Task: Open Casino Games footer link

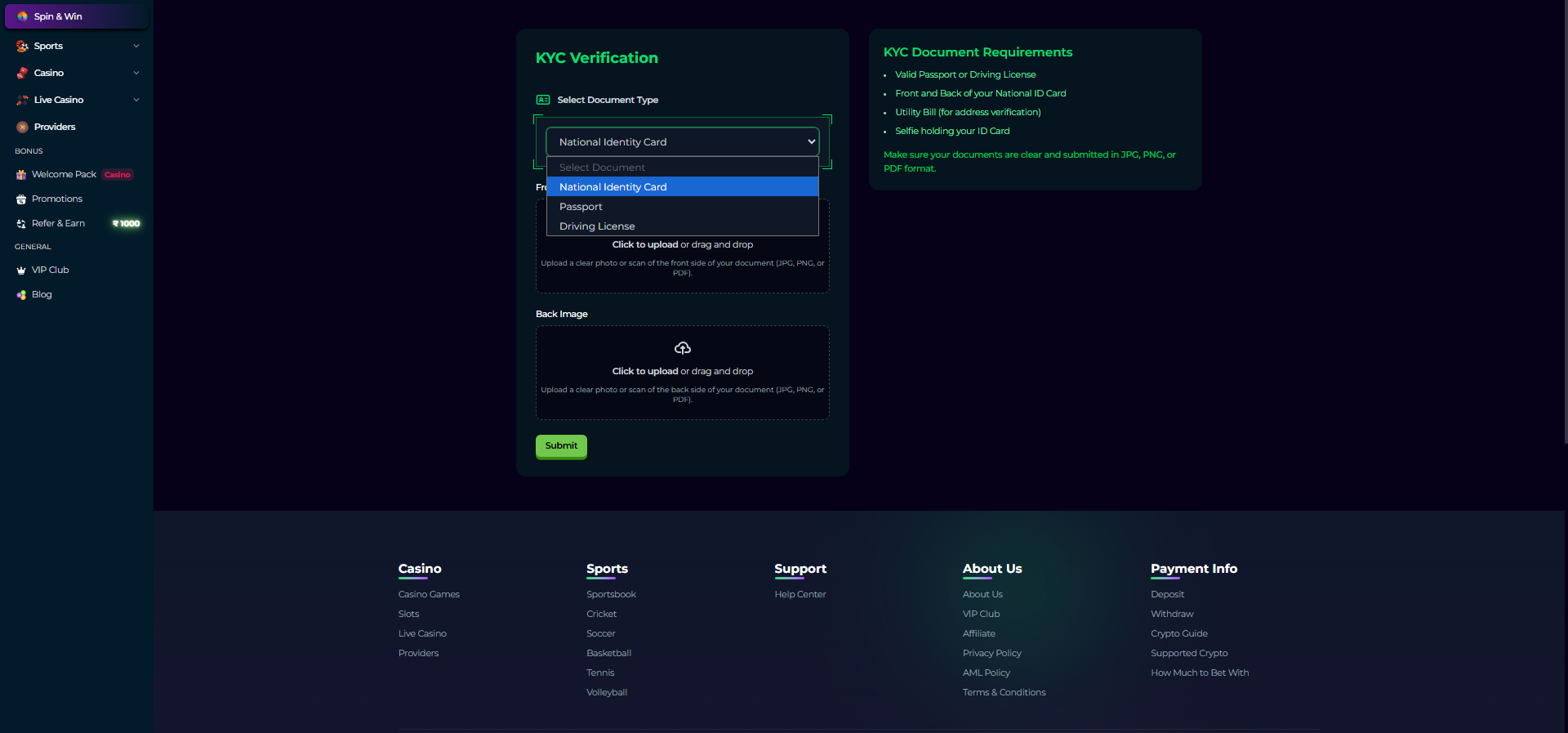Action: 429,595
